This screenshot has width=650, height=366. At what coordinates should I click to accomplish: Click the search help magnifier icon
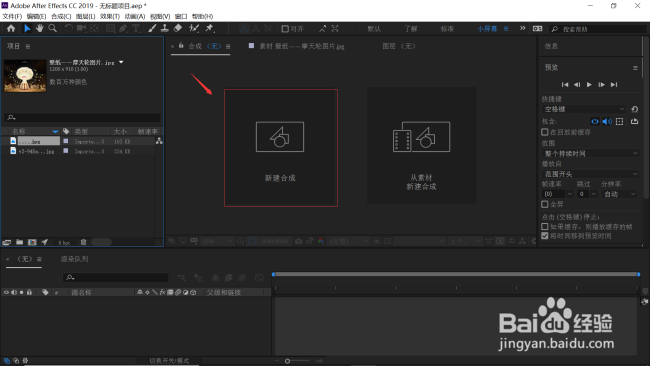(x=555, y=29)
